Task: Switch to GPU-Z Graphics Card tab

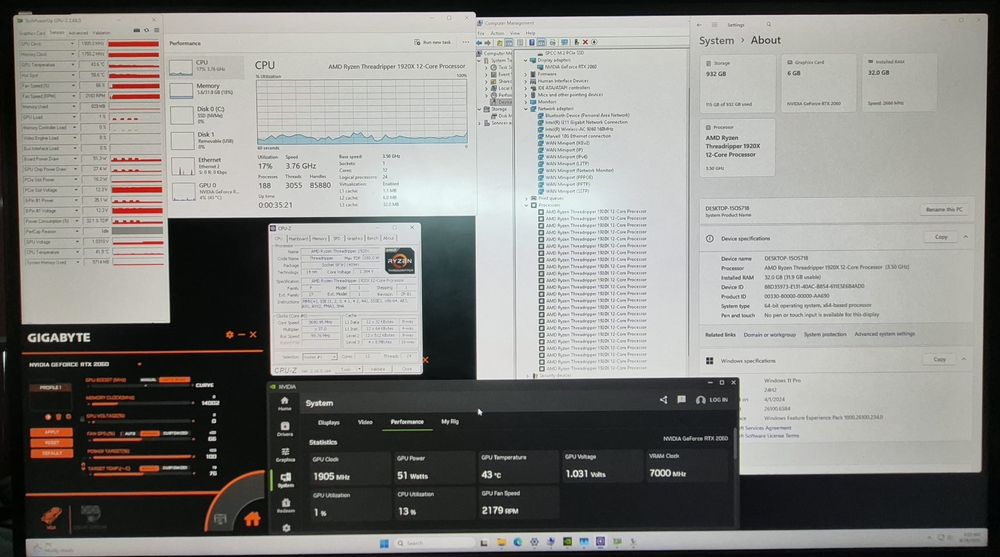Action: (33, 33)
